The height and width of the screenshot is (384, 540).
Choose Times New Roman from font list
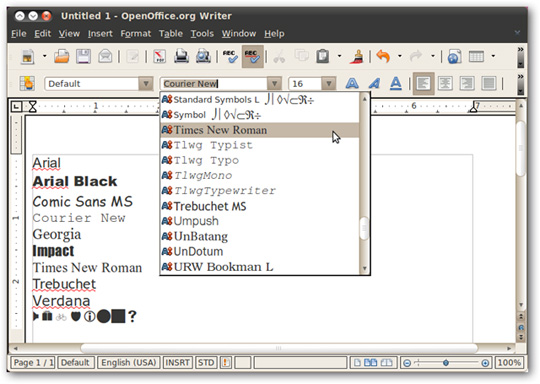pos(260,130)
